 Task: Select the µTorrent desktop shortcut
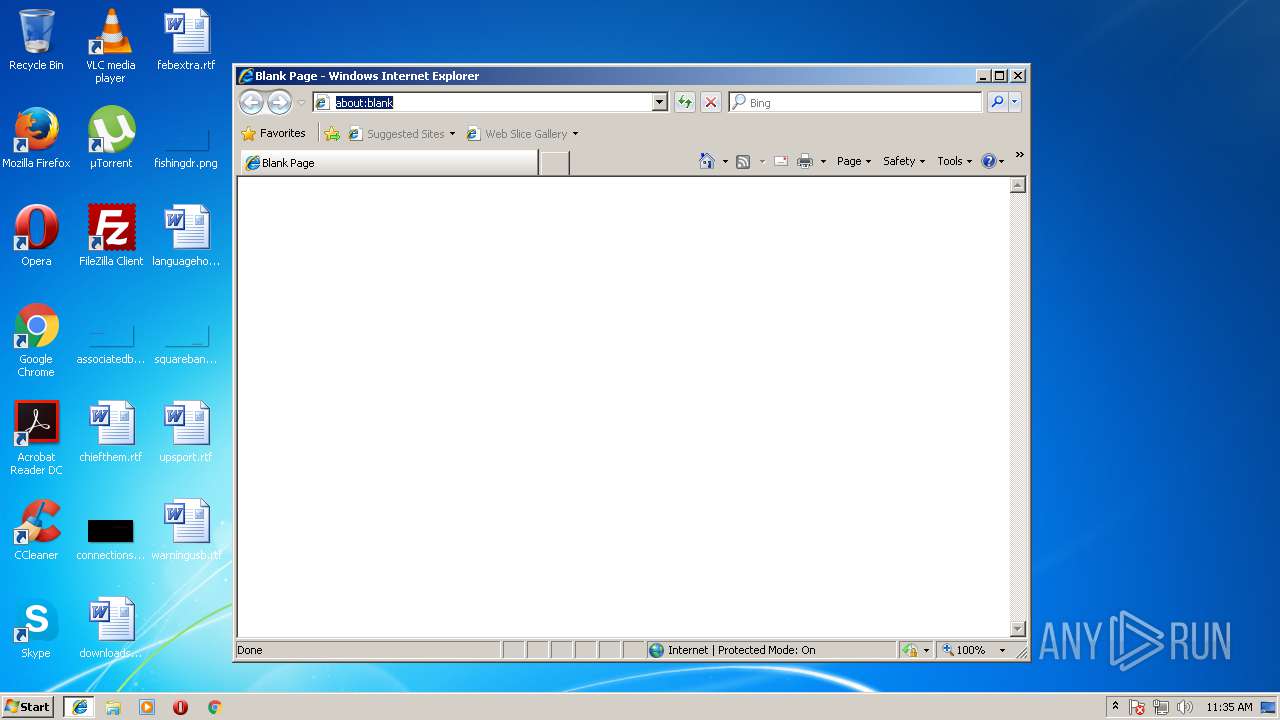[110, 138]
